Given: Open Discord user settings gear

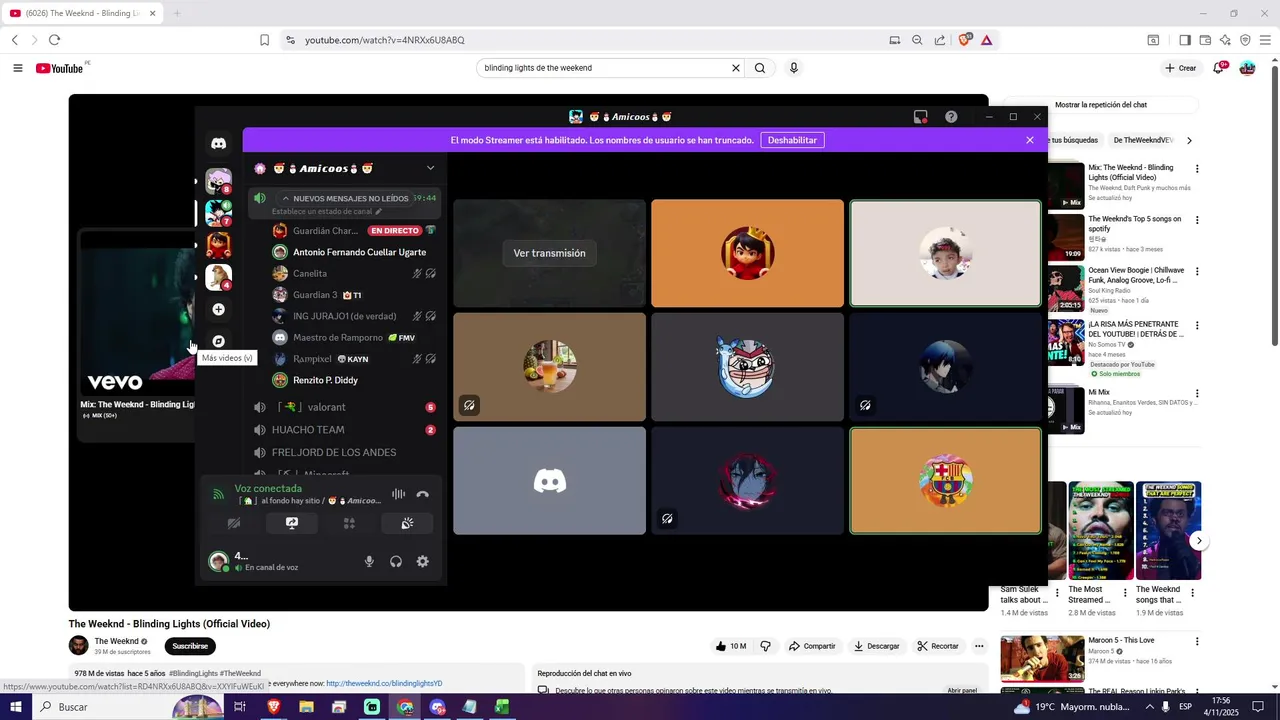Looking at the screenshot, I should point(423,562).
